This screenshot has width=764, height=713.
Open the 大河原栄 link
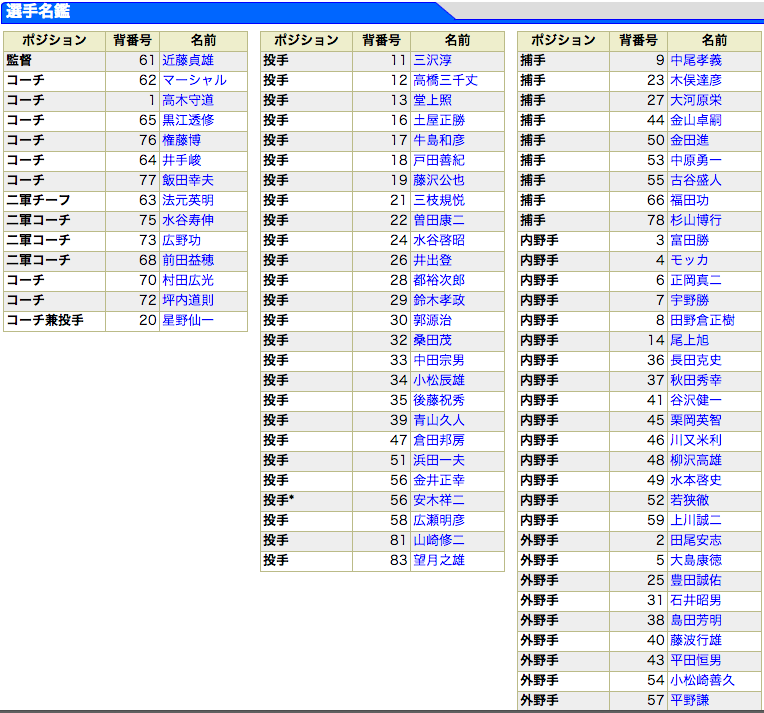coord(696,100)
